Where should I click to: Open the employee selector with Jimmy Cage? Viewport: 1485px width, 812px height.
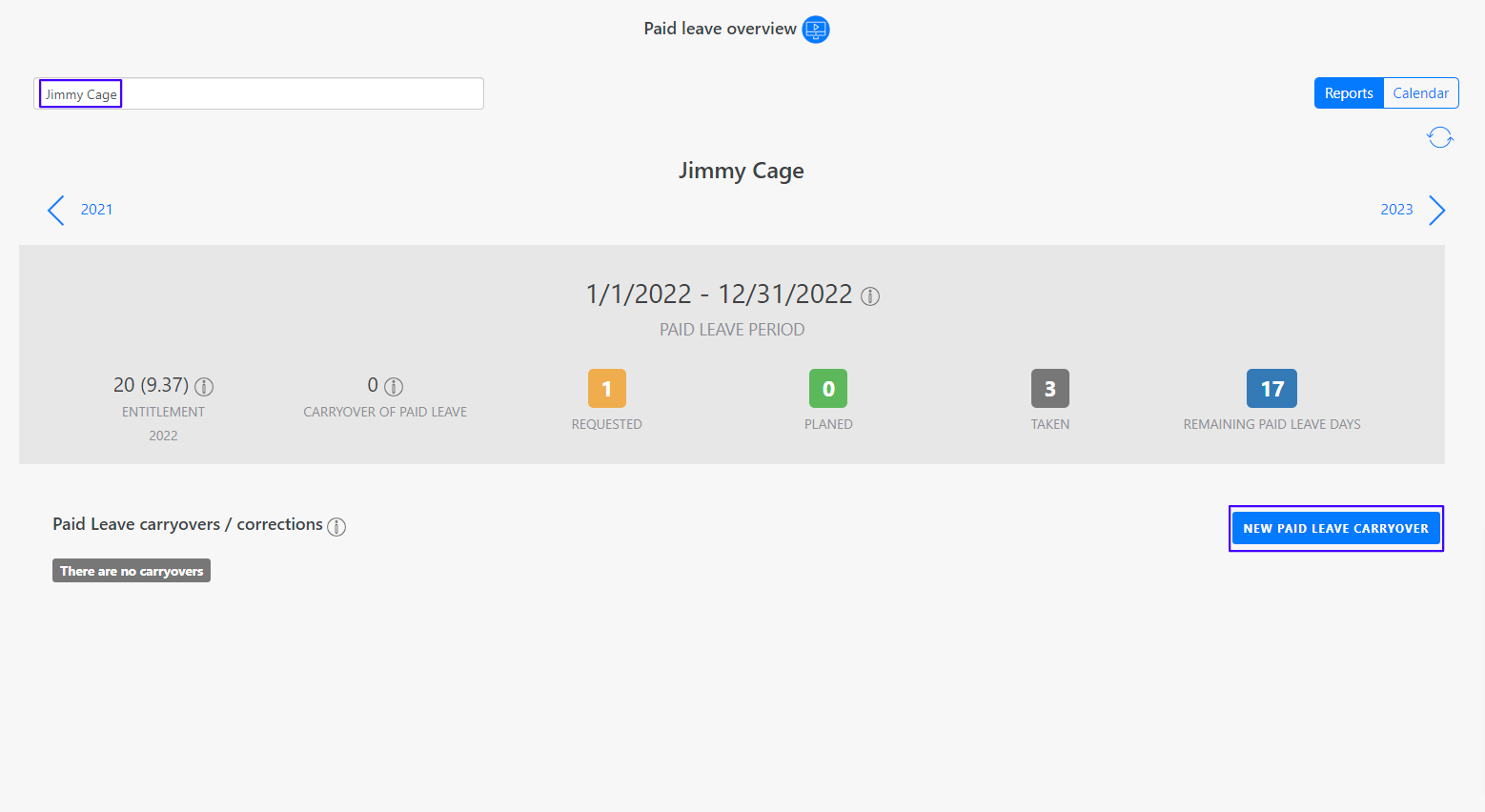(258, 94)
